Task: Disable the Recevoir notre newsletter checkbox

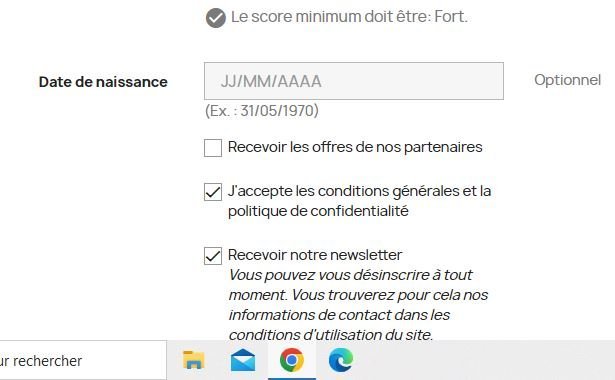Action: click(x=213, y=256)
